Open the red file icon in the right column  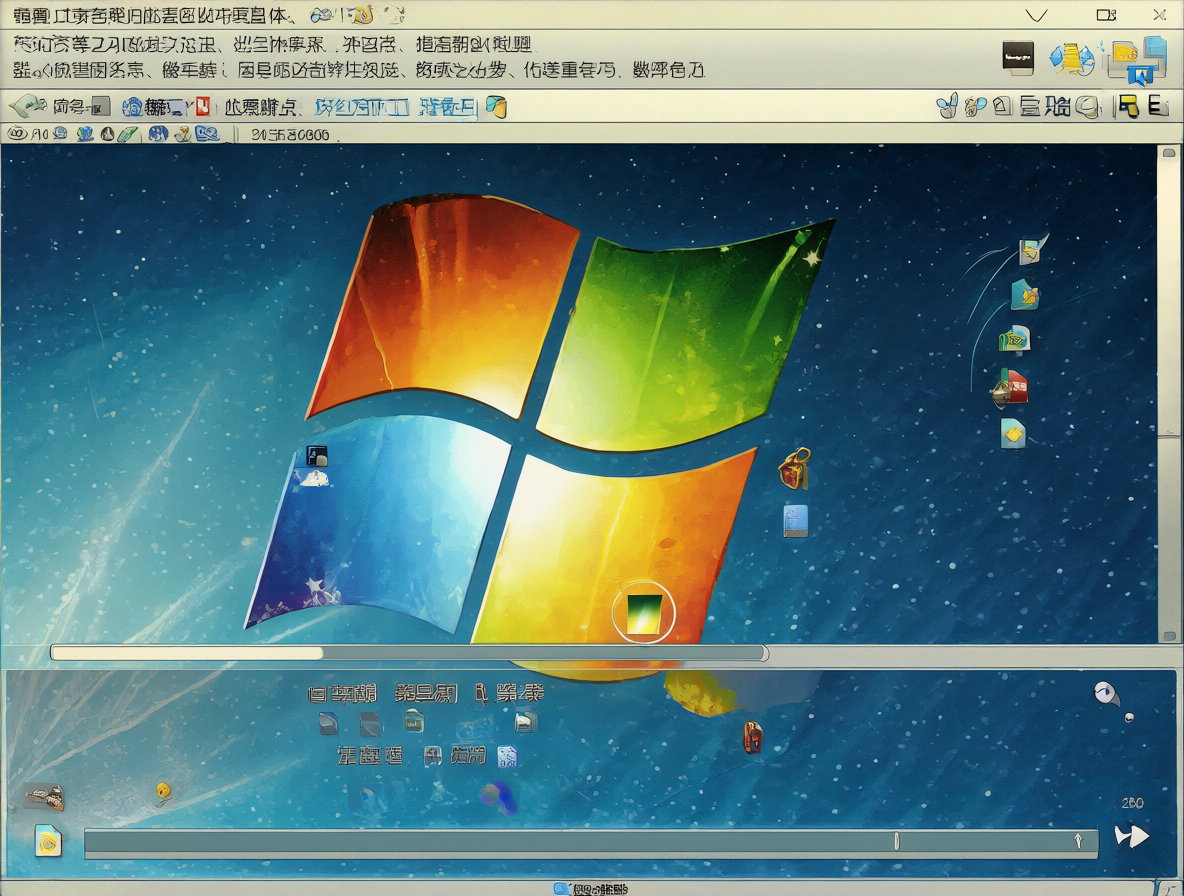point(1010,386)
